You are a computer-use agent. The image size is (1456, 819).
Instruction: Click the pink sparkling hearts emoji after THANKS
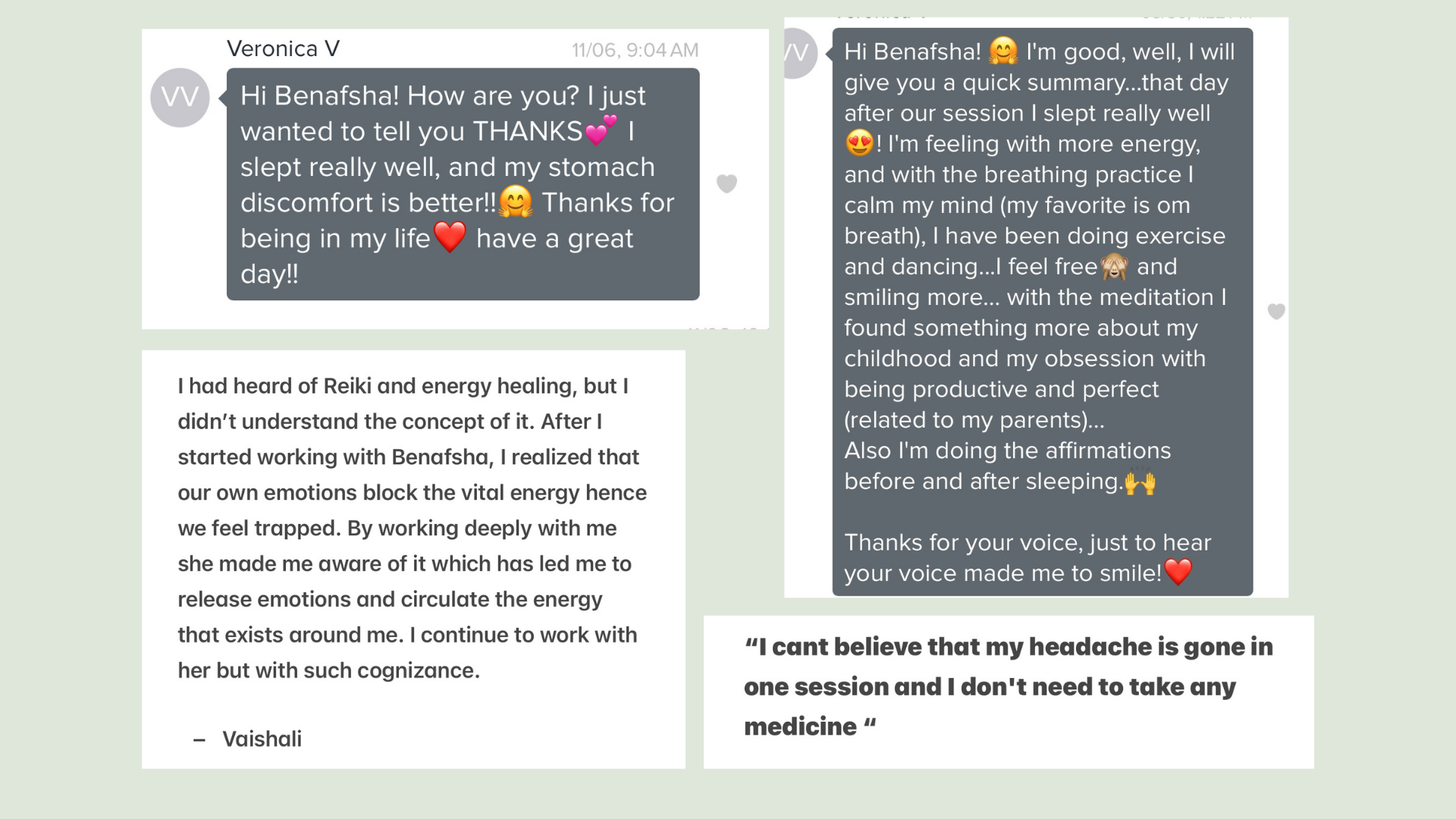(601, 130)
